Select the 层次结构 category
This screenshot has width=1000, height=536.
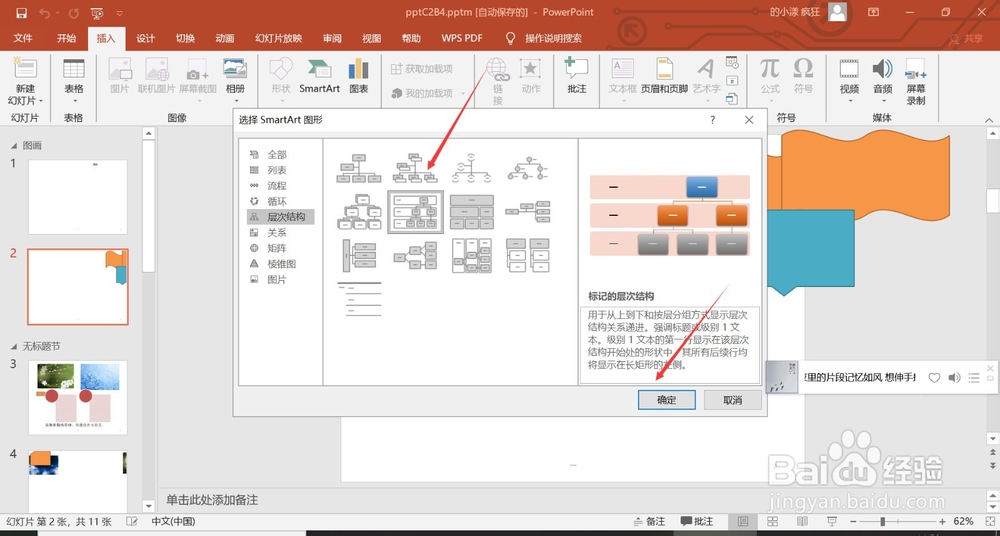[280, 217]
